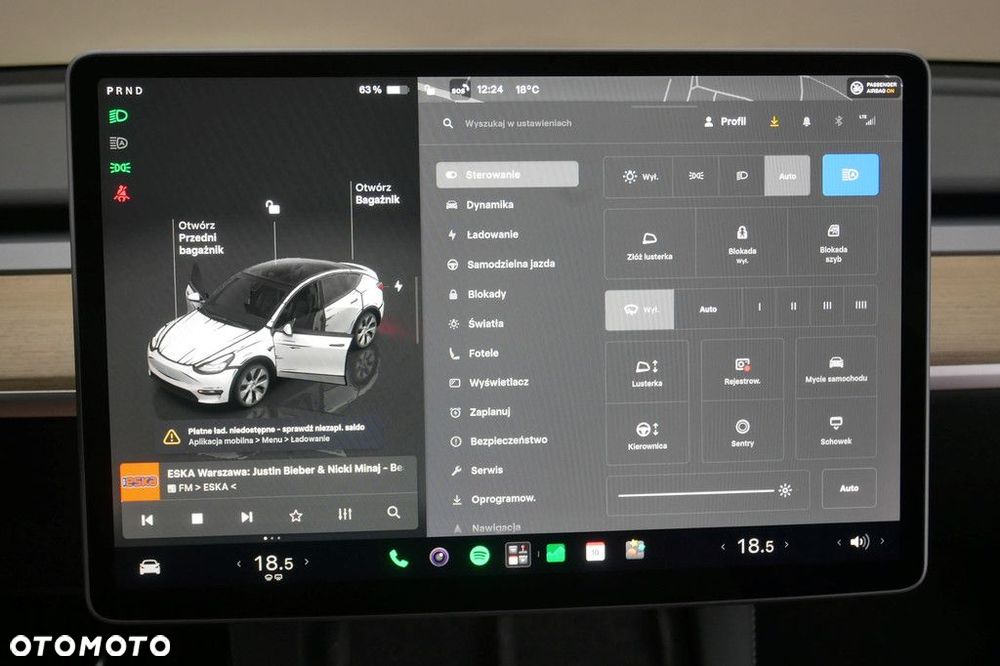Select wiper speed III

pos(827,306)
